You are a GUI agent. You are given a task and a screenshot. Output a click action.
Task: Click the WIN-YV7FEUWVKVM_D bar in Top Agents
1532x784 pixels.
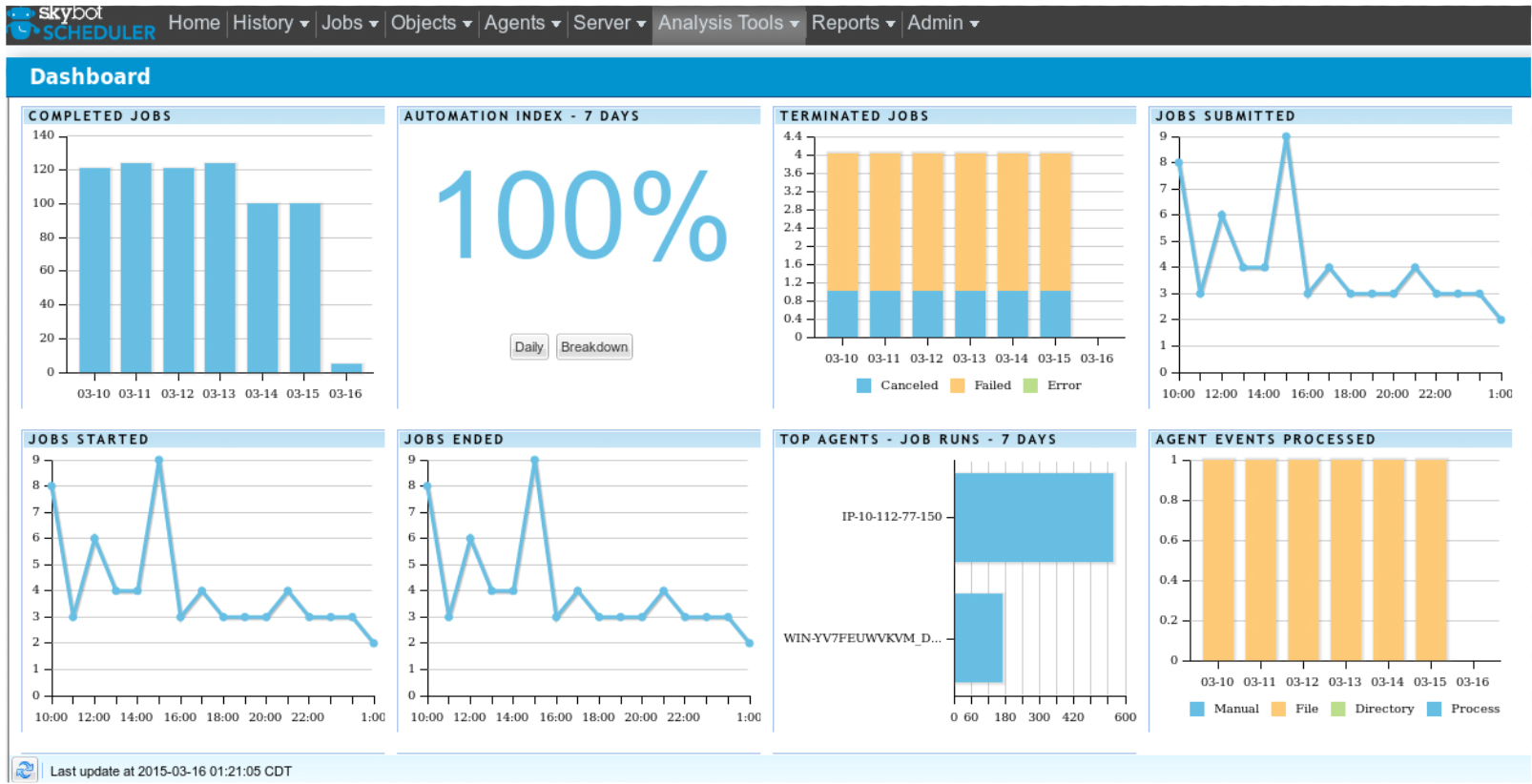(979, 638)
